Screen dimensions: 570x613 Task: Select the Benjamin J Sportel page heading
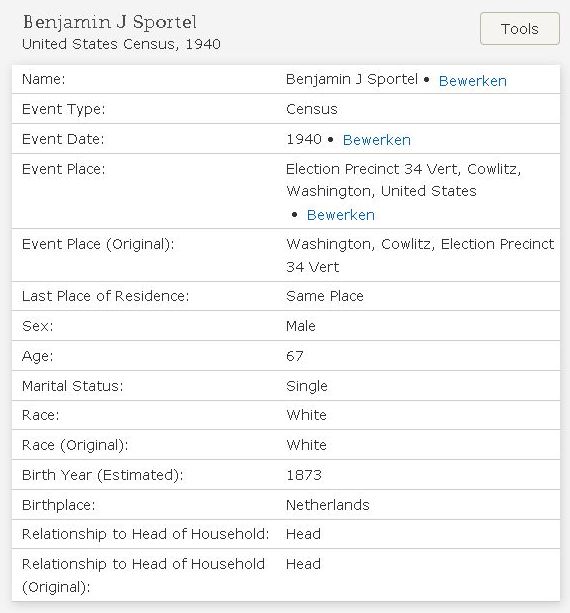(110, 22)
